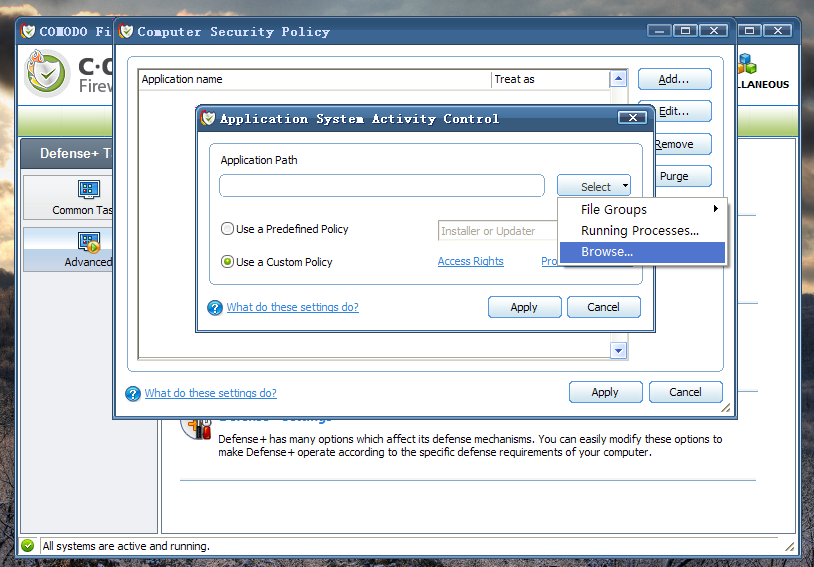This screenshot has width=814, height=567.
Task: Click the Remove button in Security Policy
Action: 683,144
